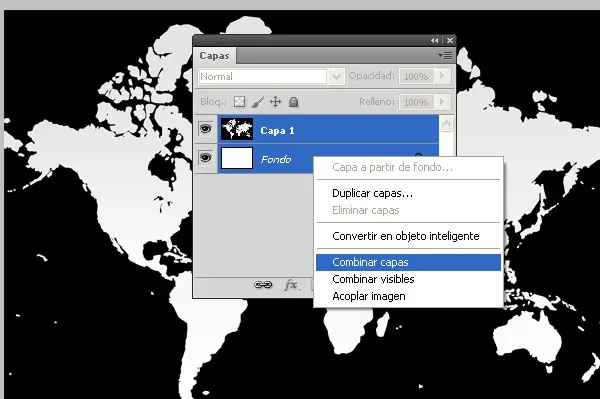Toggle lock transparent pixels icon
The width and height of the screenshot is (600, 399).
point(240,102)
